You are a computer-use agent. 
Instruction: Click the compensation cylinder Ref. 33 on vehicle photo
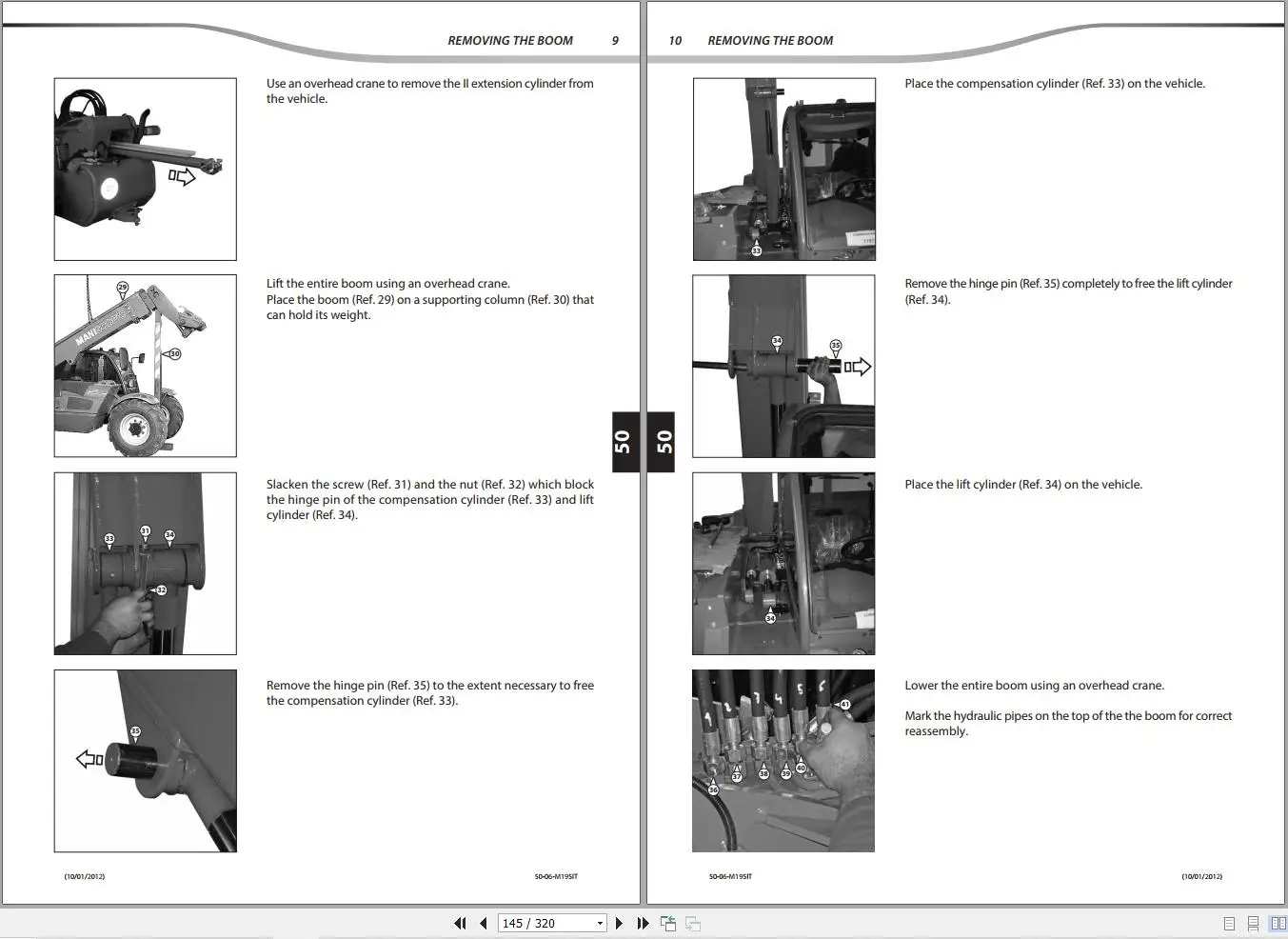[x=784, y=170]
